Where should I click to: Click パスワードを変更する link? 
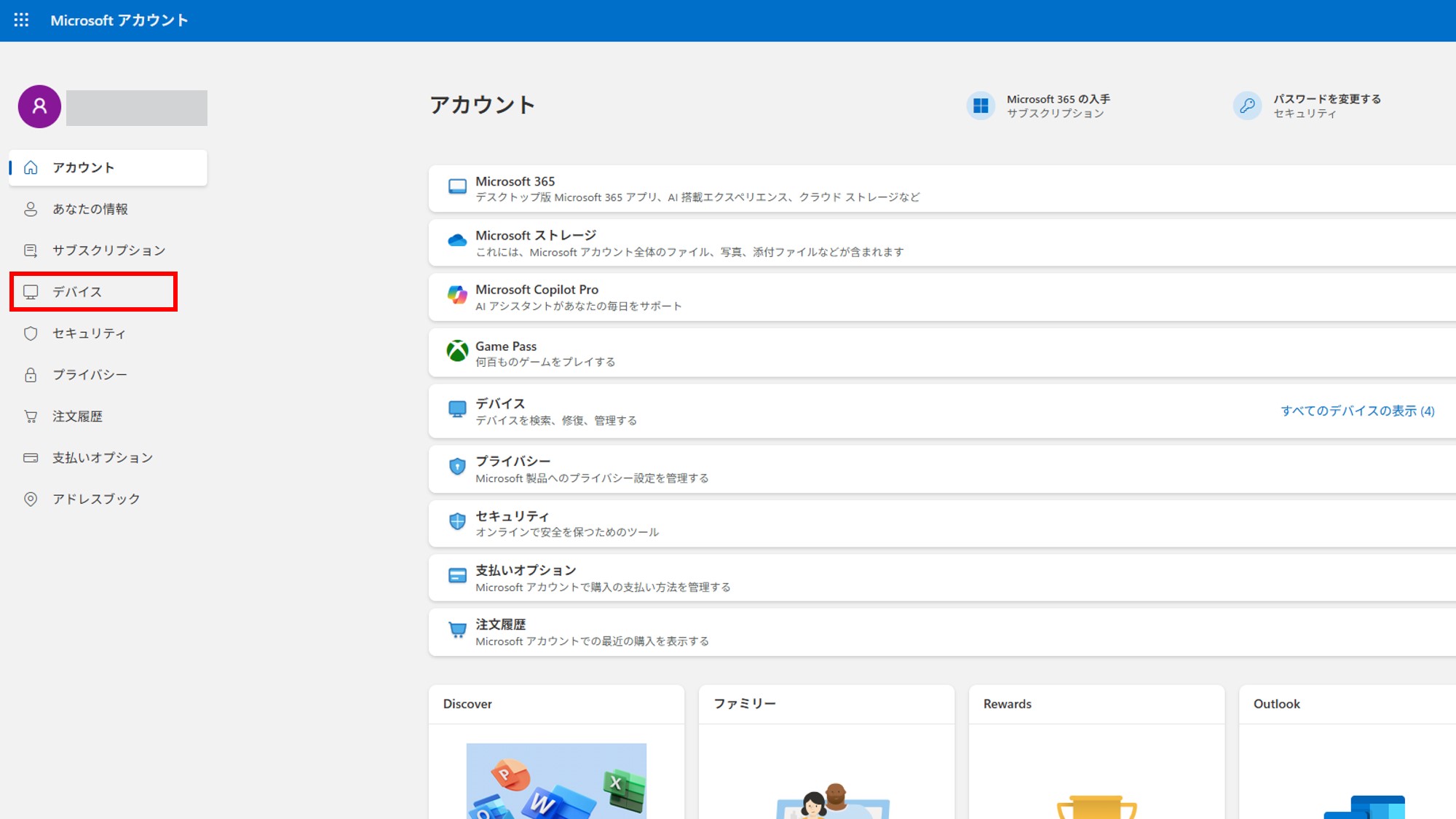[1327, 99]
